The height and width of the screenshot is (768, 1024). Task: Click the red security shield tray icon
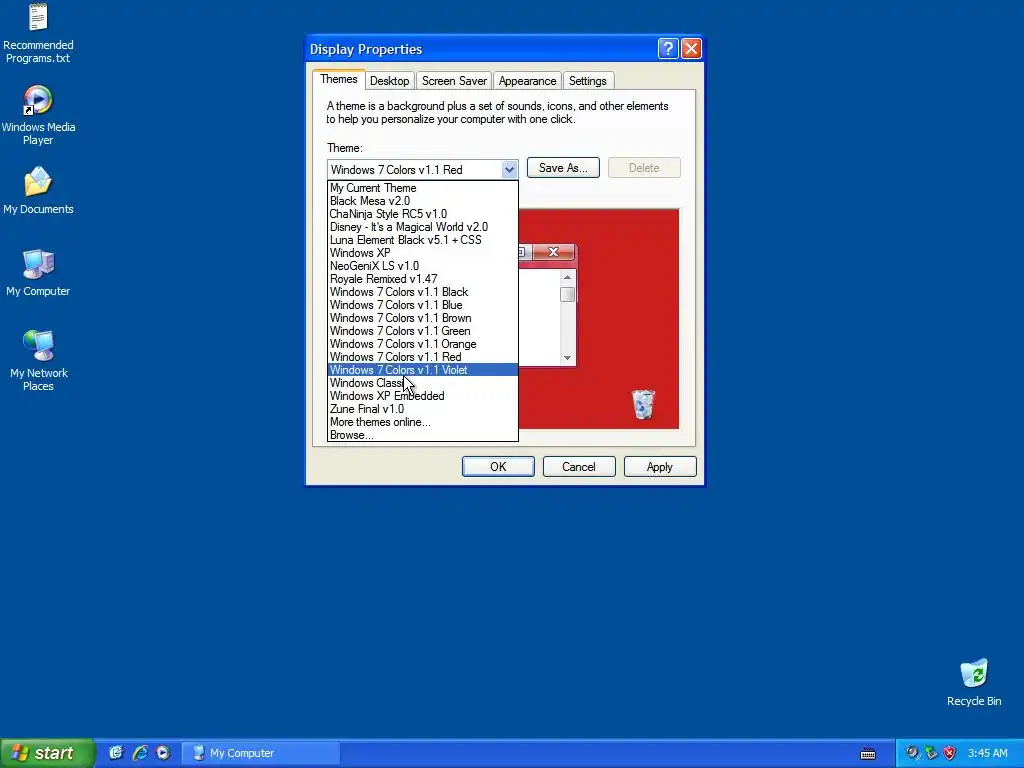(950, 753)
